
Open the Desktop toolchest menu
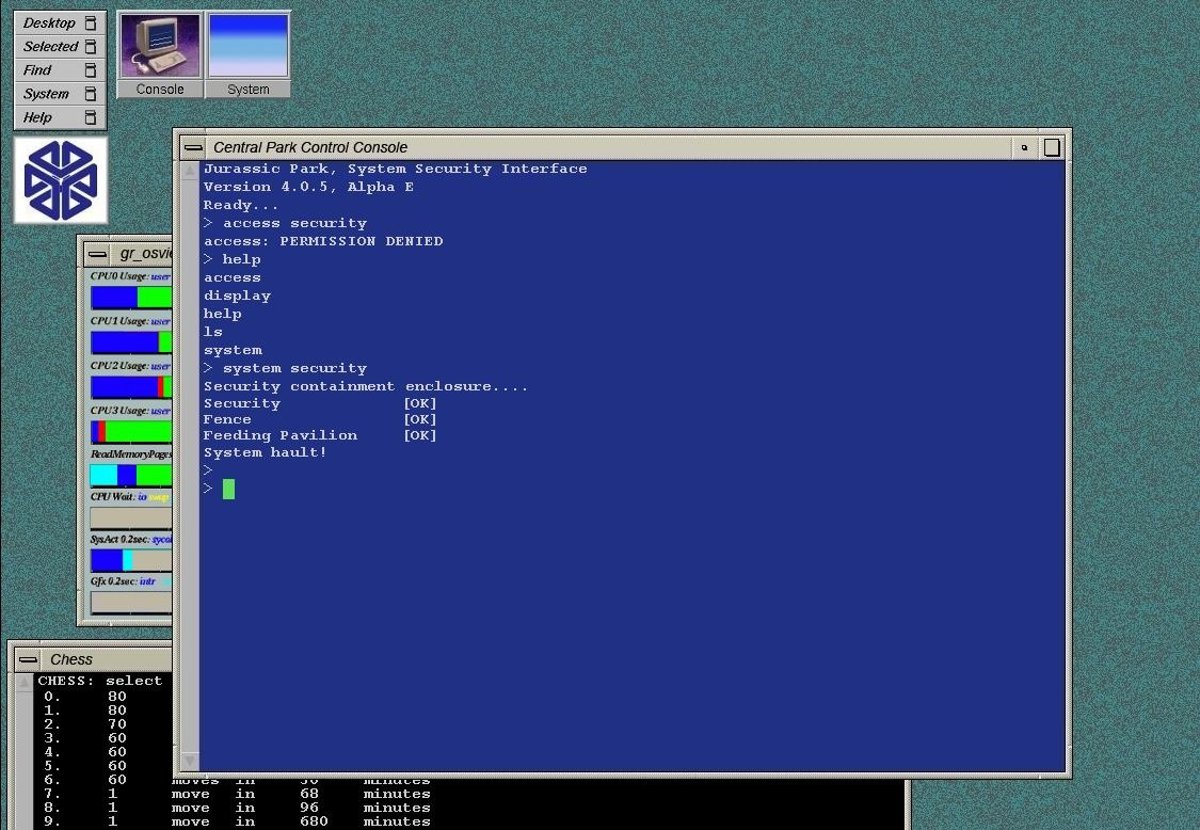click(x=49, y=23)
